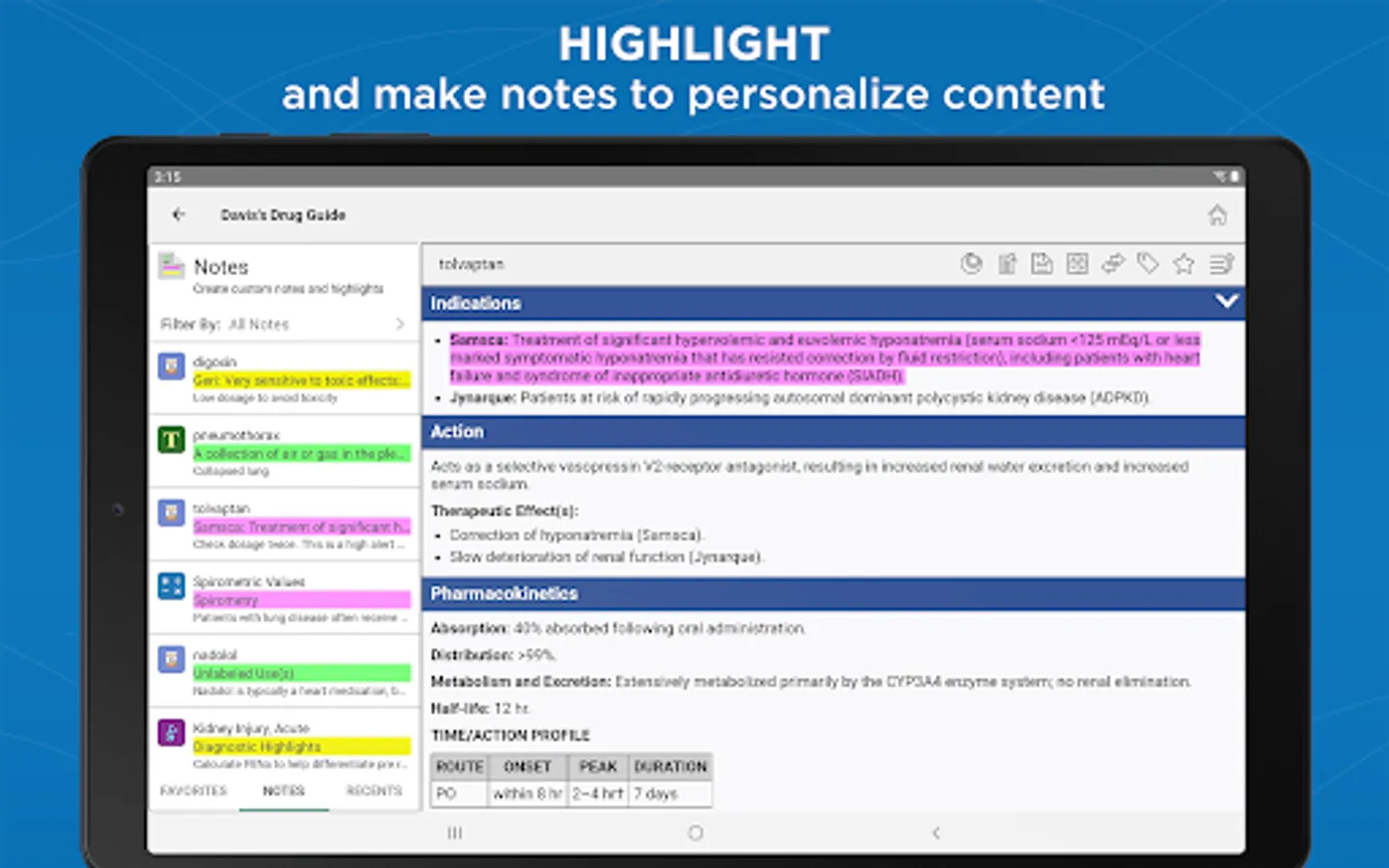Screen dimensions: 1389x868
Task: Click the DURATION column header
Action: pyautogui.click(x=670, y=767)
